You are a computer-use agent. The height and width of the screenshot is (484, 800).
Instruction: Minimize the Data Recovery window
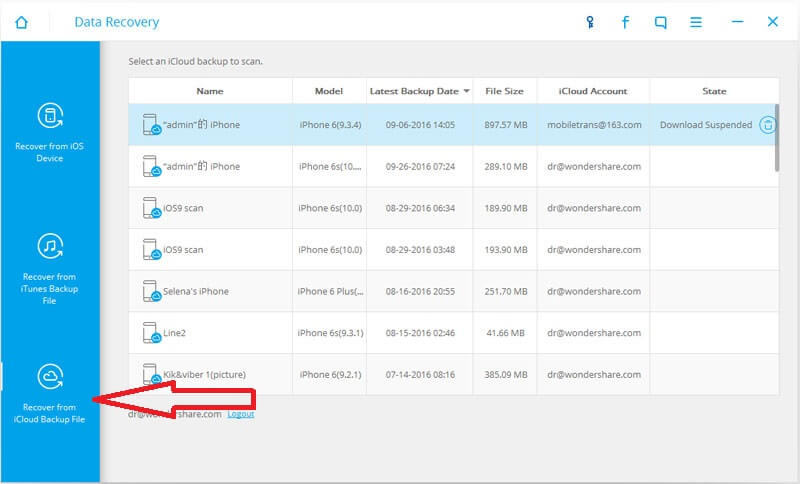tap(737, 22)
